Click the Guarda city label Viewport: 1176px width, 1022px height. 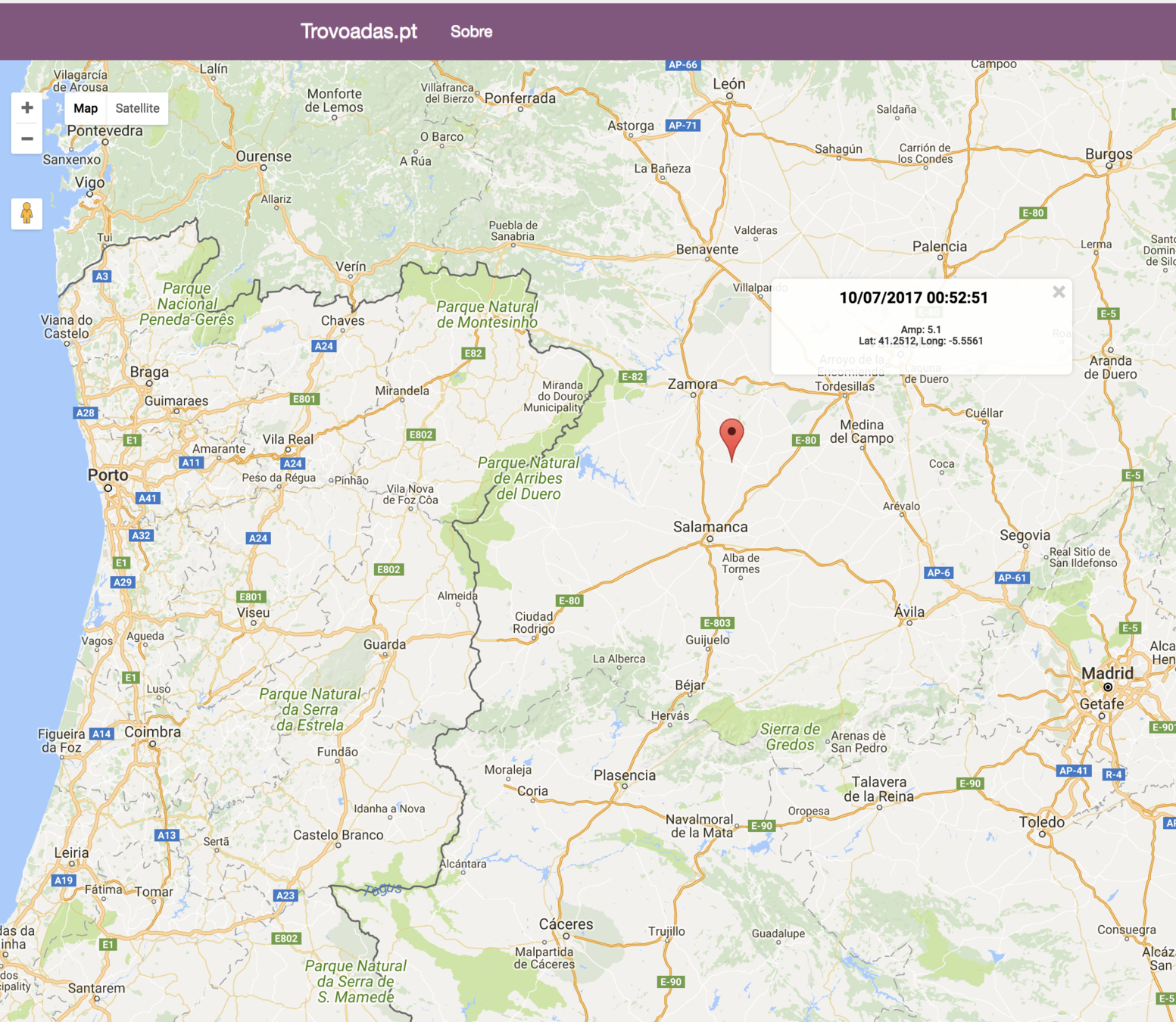click(385, 644)
